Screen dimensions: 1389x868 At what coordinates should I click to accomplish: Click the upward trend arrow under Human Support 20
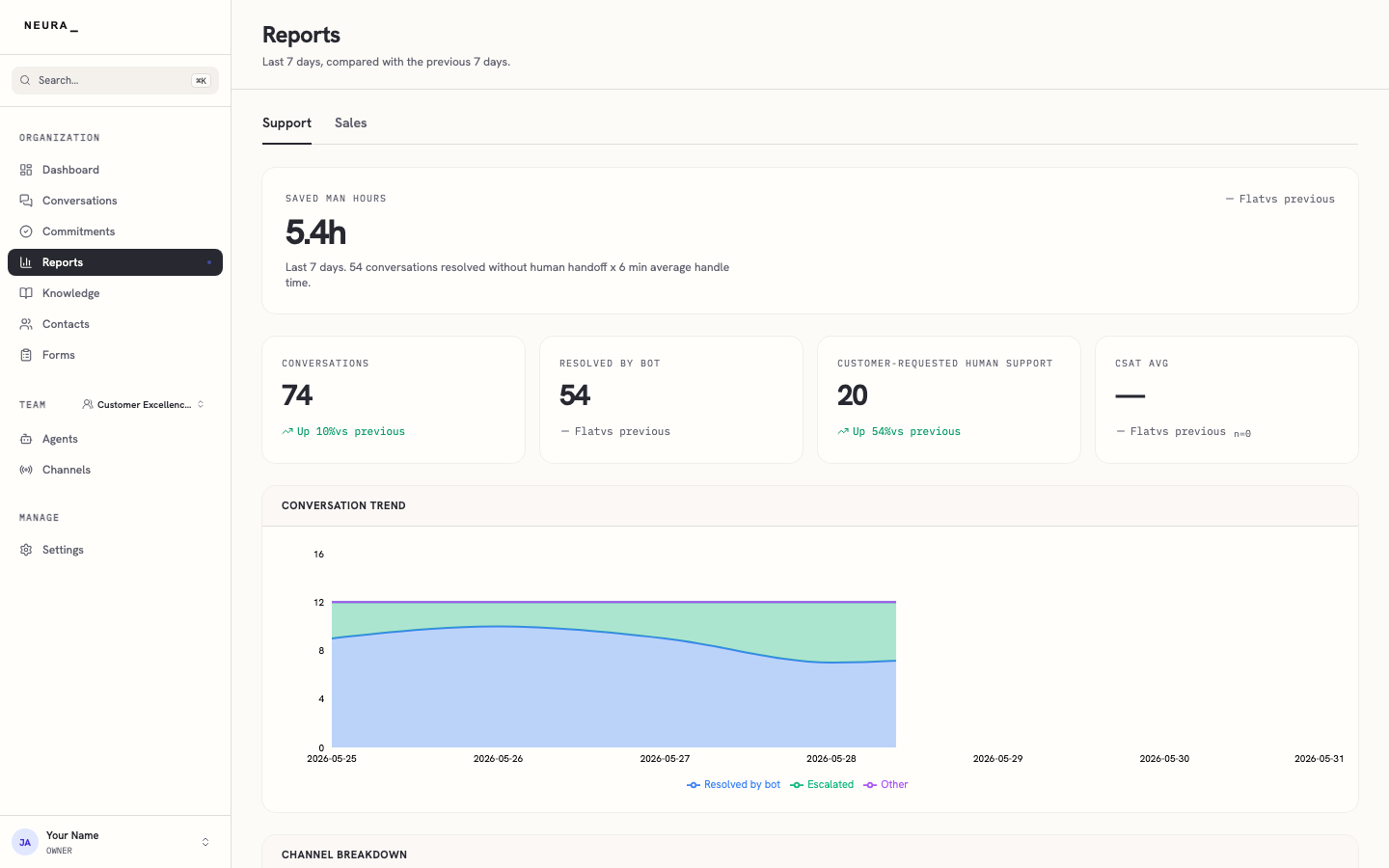(x=843, y=431)
